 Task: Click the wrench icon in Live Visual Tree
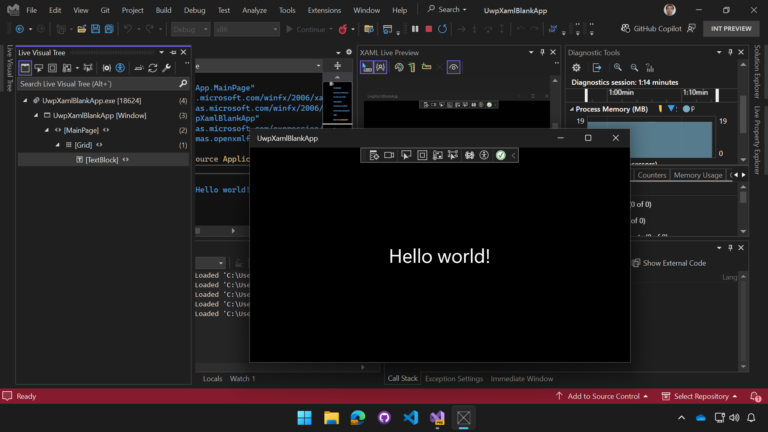click(167, 68)
